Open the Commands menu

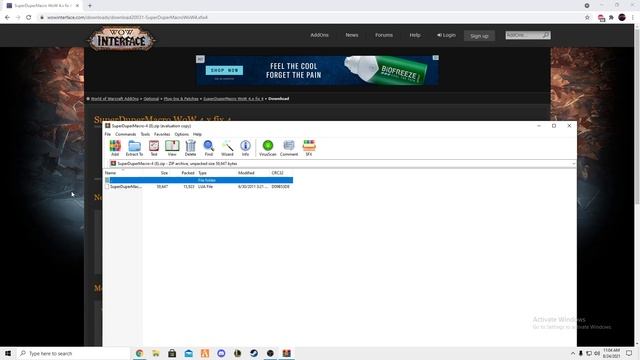pyautogui.click(x=126, y=134)
